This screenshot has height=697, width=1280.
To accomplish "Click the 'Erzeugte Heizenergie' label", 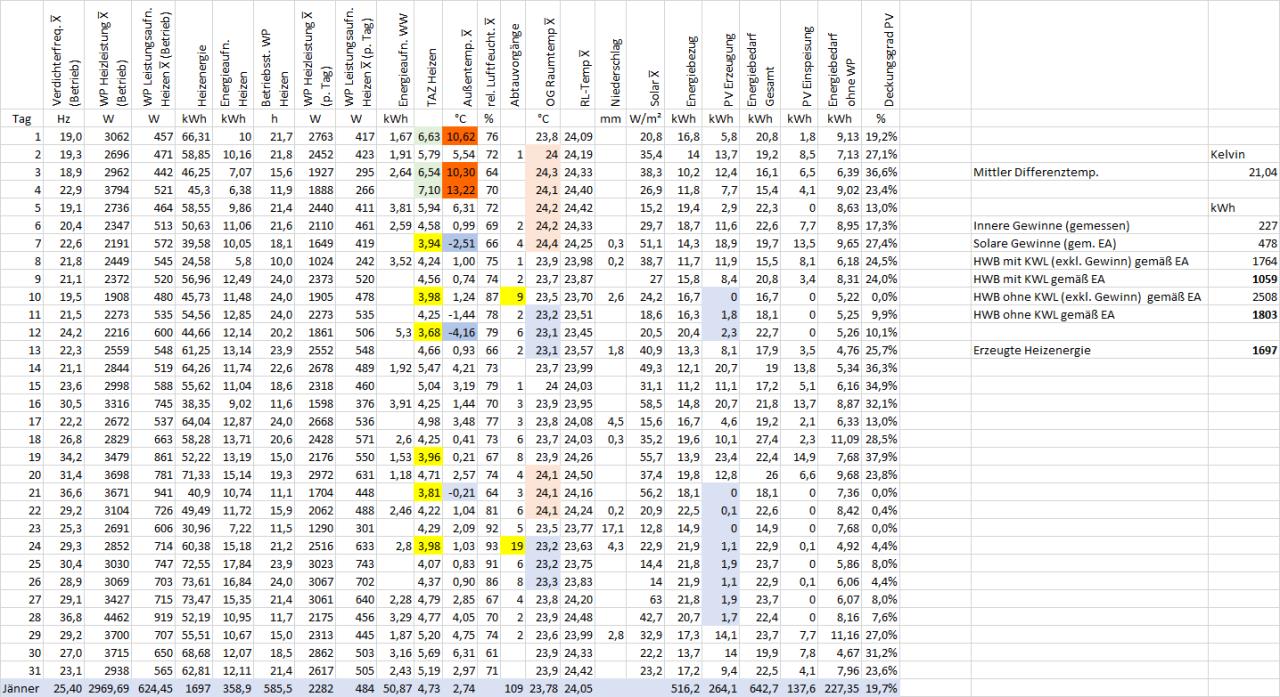I will (x=1032, y=352).
